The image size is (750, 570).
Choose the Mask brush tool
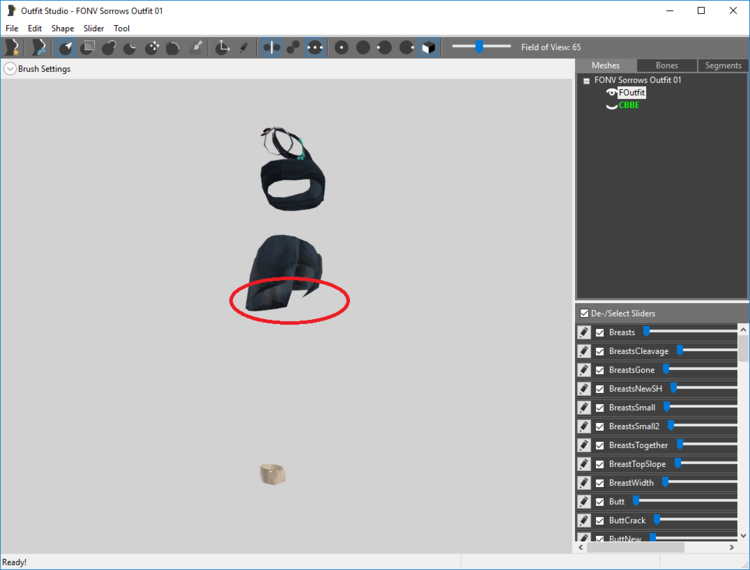pos(88,47)
